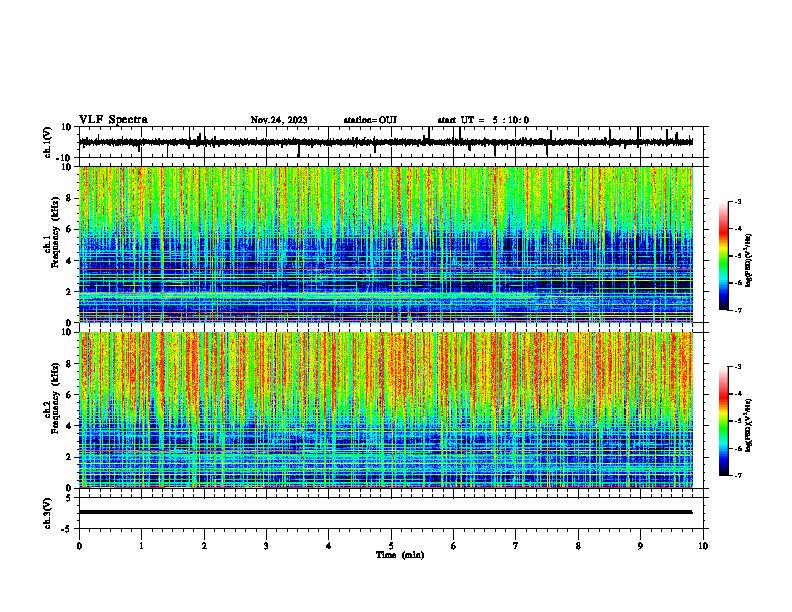Viewport: 792px width, 612px height.
Task: Click the "6" kHz tick of ch.1 spectrogram
Action: tap(69, 229)
